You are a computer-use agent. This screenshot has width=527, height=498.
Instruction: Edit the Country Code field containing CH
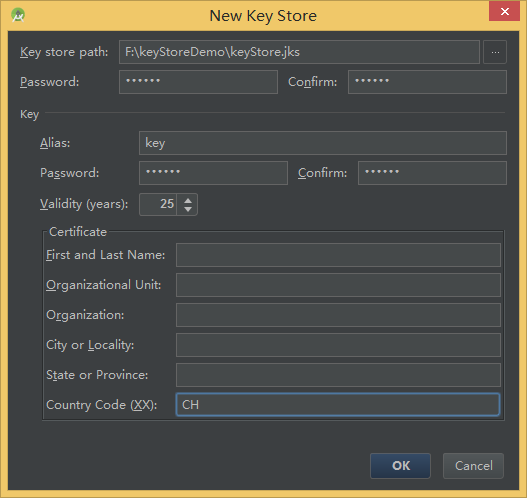click(338, 405)
